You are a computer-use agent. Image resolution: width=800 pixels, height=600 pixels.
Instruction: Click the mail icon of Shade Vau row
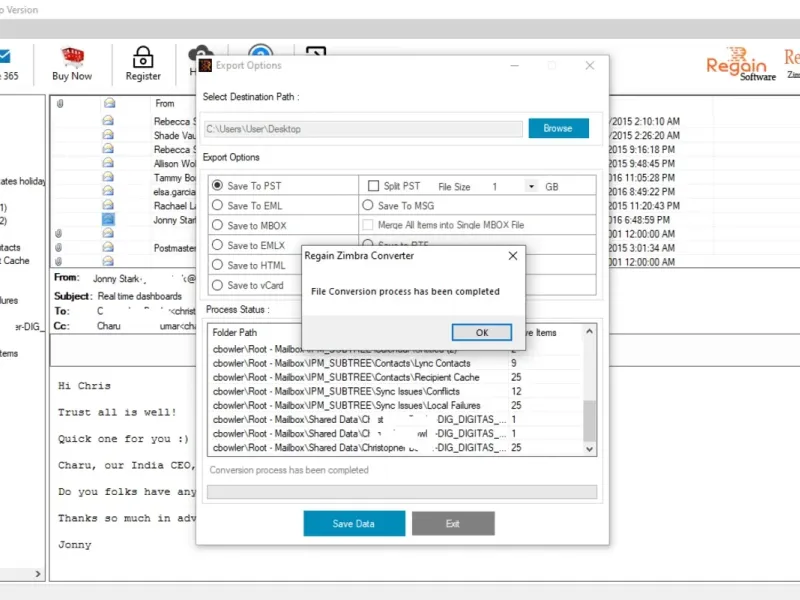pos(108,135)
